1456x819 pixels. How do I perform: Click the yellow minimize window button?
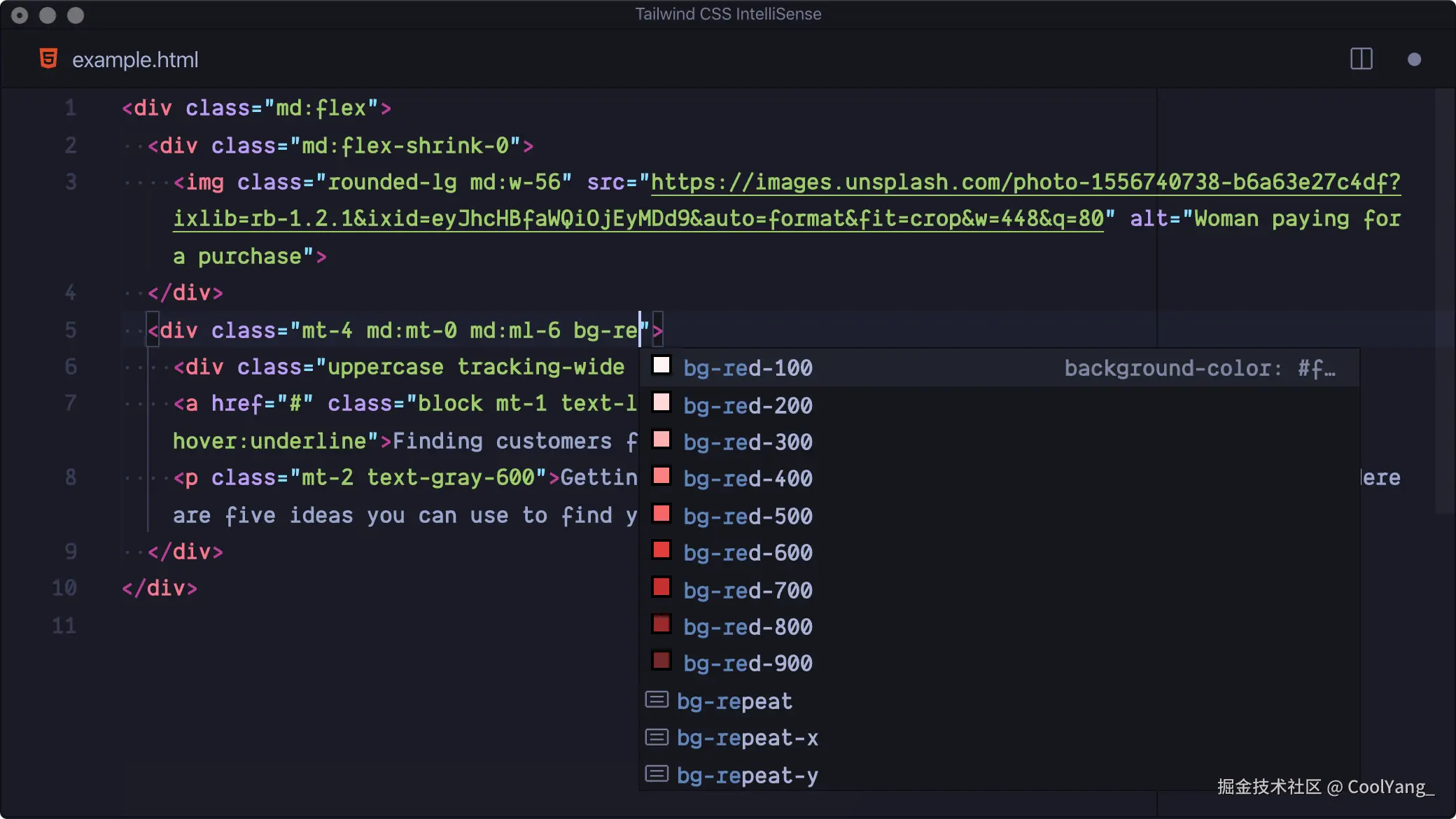pyautogui.click(x=48, y=15)
